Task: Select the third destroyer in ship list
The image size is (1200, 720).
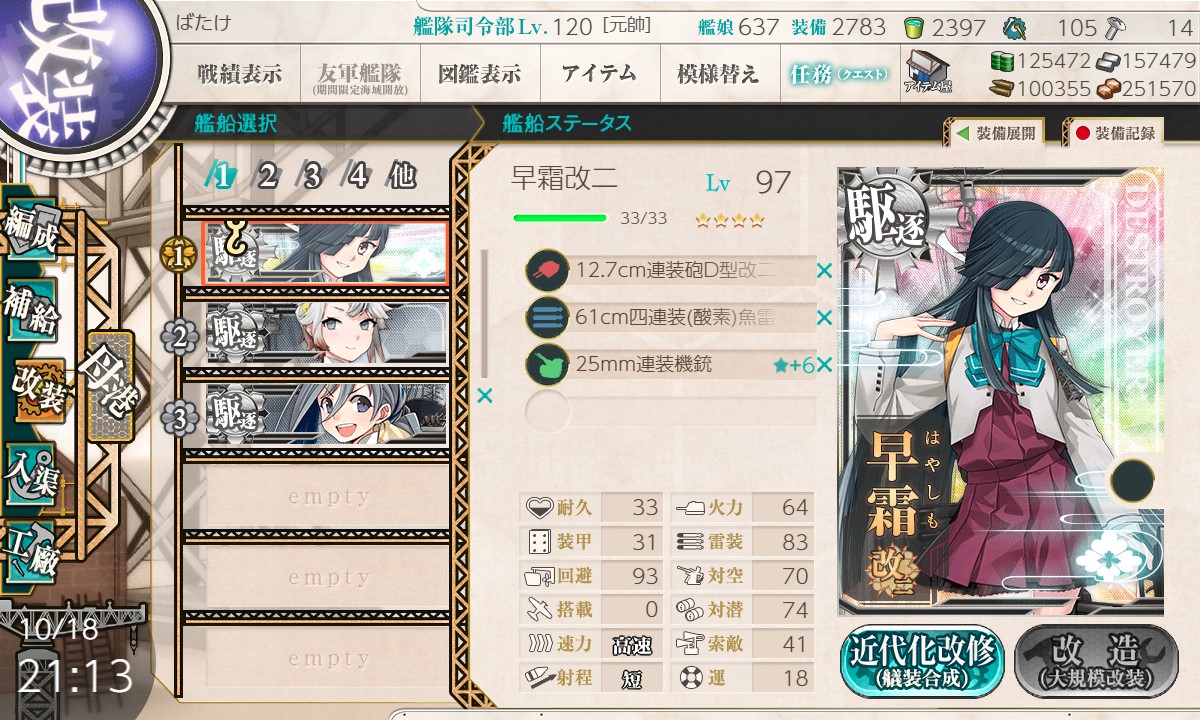Action: [x=326, y=415]
